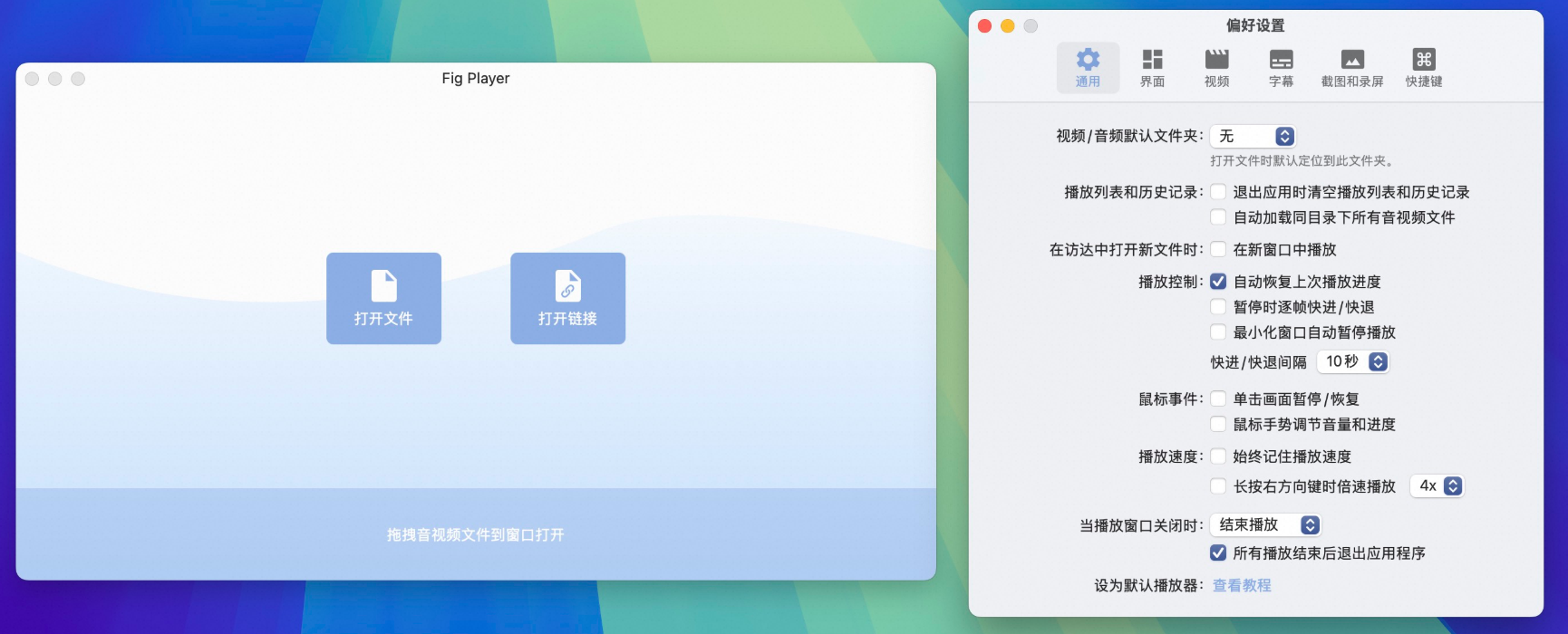Click the Fig Player window title

(476, 78)
